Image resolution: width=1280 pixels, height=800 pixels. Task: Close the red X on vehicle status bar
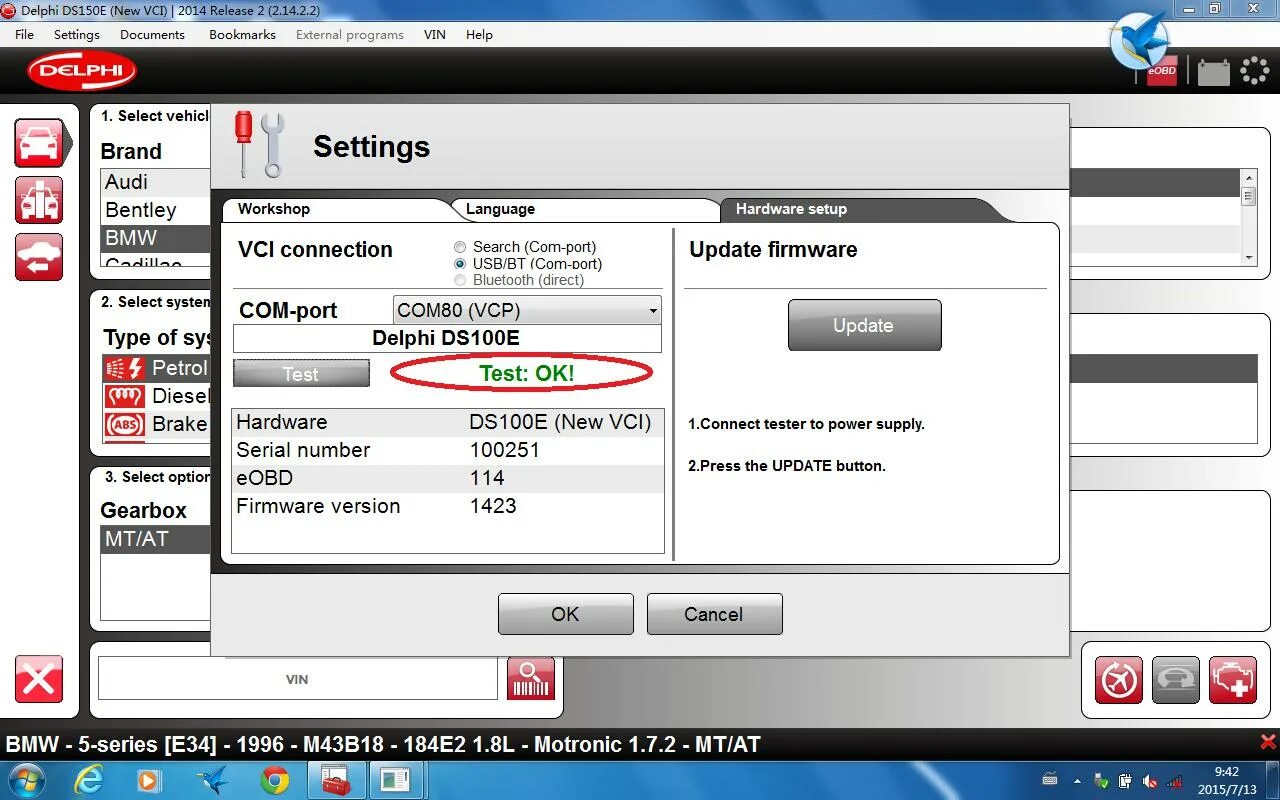pyautogui.click(x=1268, y=742)
